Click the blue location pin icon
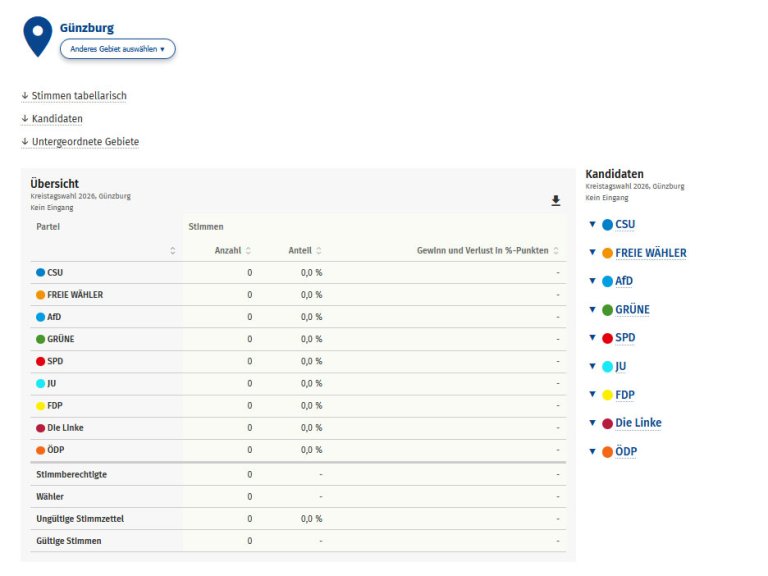 click(x=38, y=36)
